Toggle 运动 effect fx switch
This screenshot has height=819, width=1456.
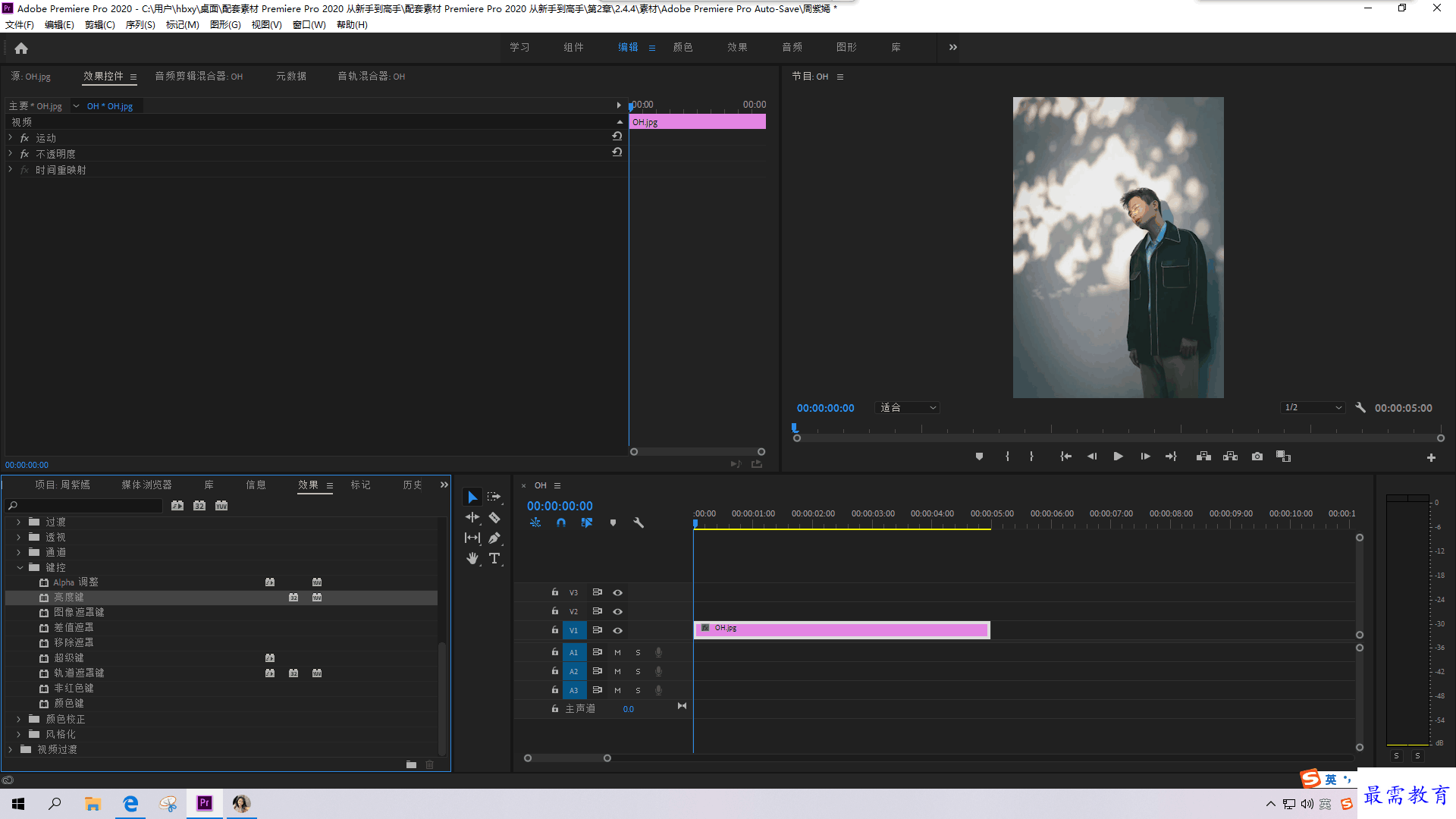click(x=24, y=139)
